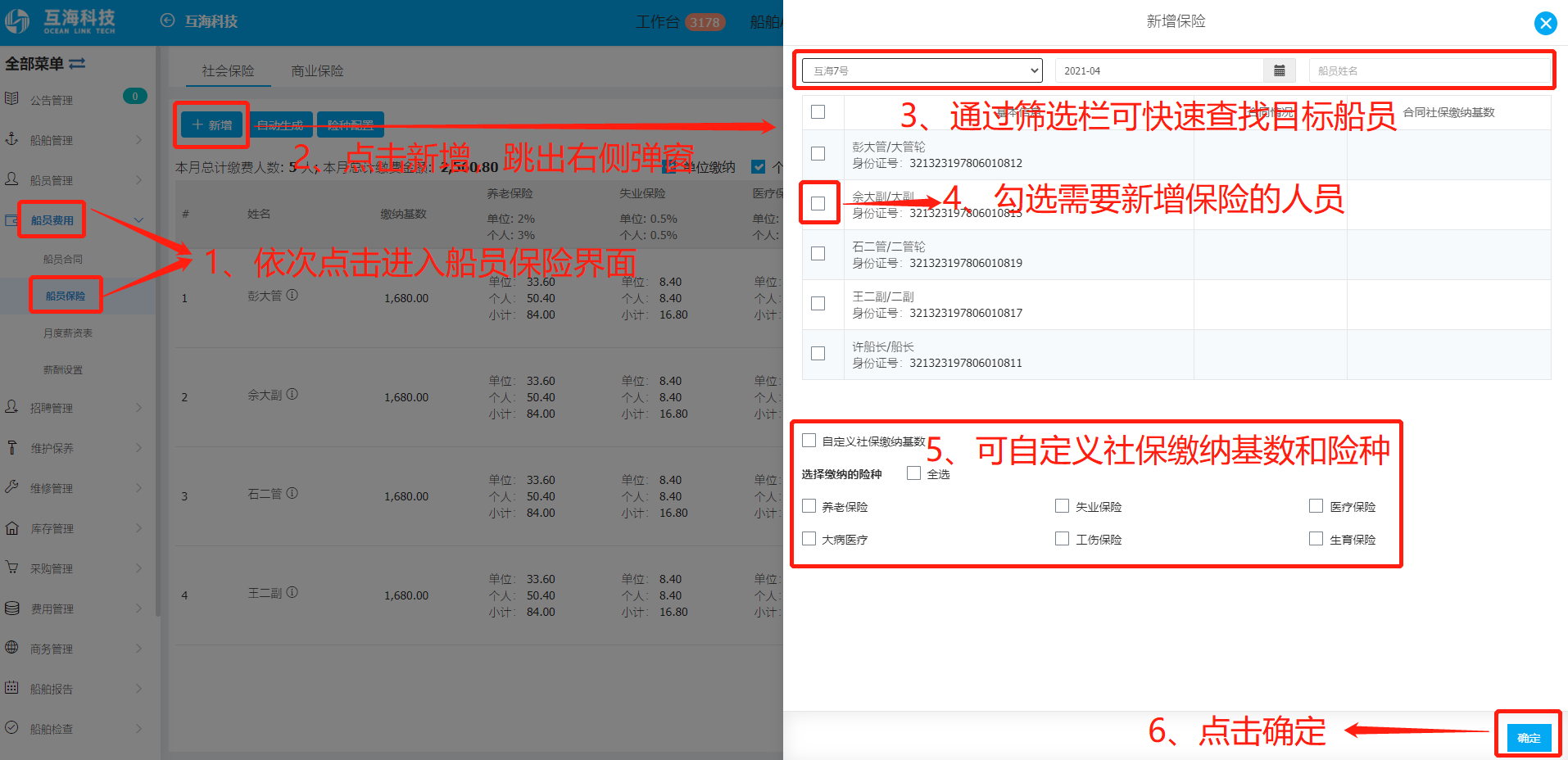Click the 公告管理 notification count badge

click(x=135, y=97)
